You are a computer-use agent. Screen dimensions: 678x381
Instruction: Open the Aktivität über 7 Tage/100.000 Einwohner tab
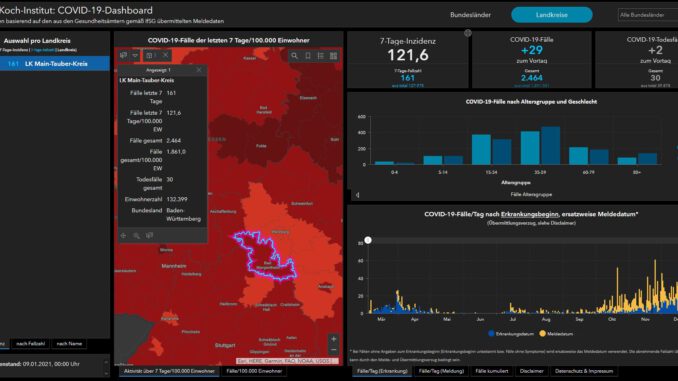pos(169,371)
